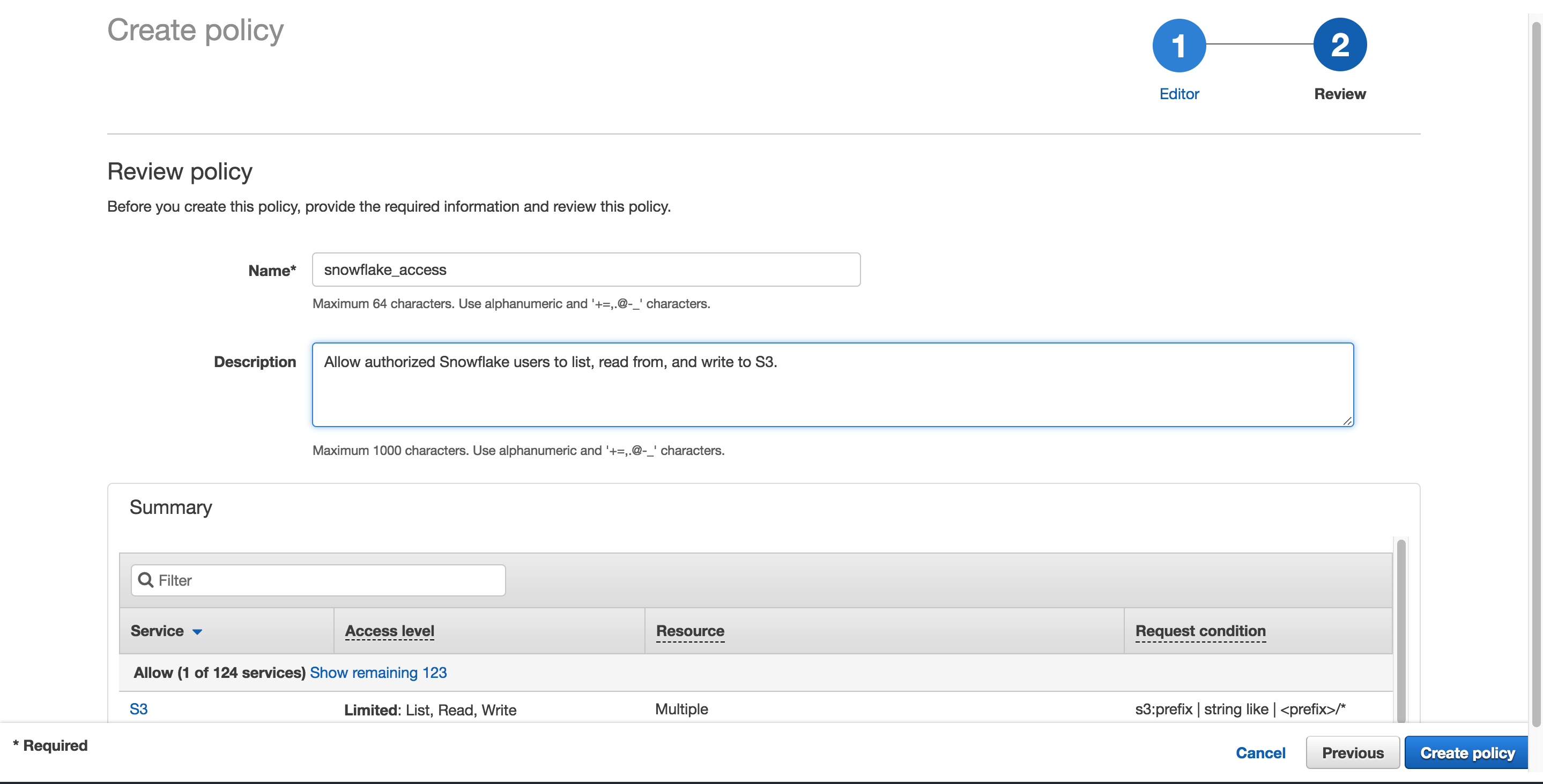Click the magnifier icon in Filter box
The image size is (1543, 784).
145,580
